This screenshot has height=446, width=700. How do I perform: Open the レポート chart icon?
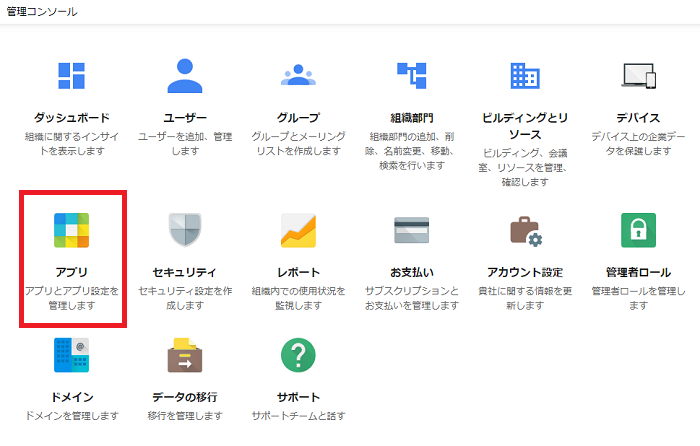[298, 230]
